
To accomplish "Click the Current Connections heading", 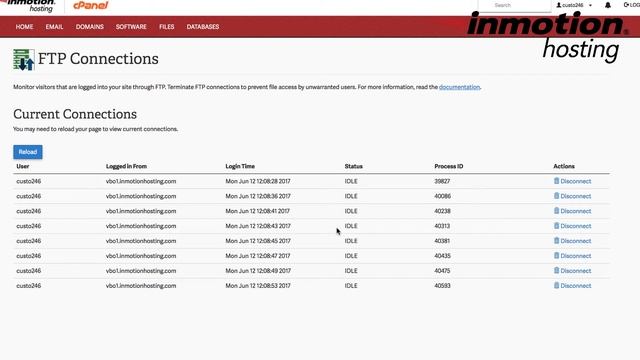I will [75, 114].
